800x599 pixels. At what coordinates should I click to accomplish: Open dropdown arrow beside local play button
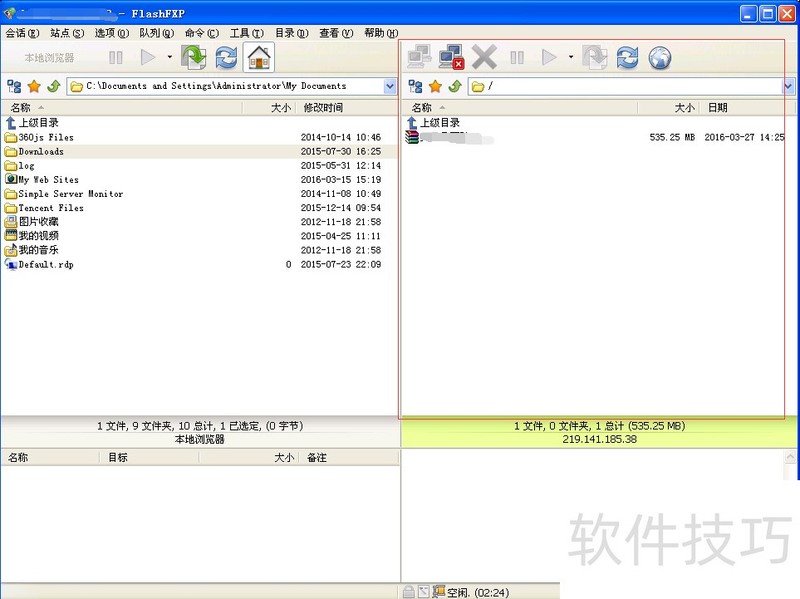[169, 58]
